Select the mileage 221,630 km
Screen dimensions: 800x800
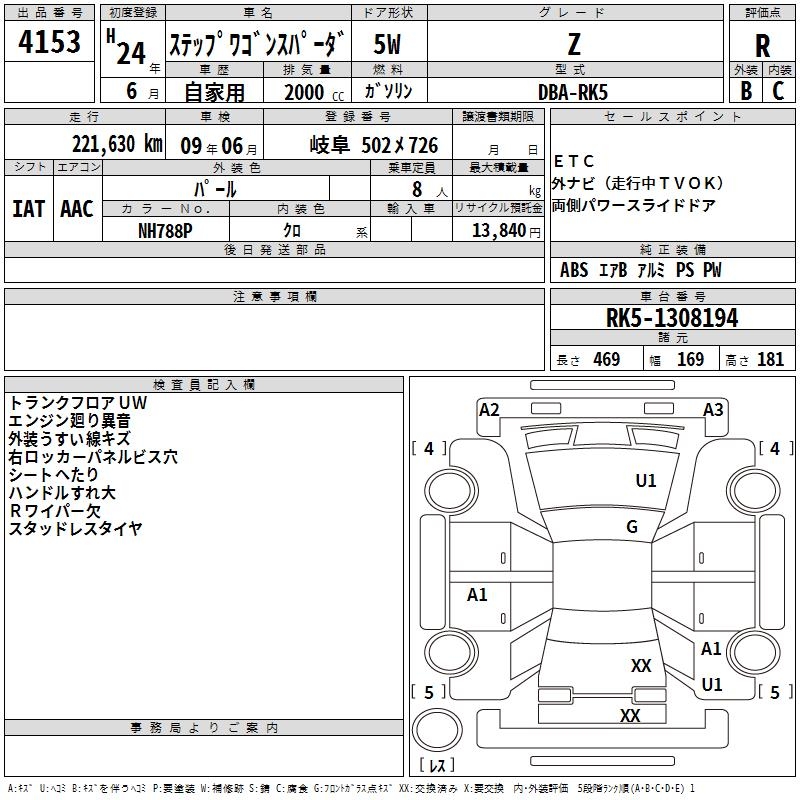117,144
